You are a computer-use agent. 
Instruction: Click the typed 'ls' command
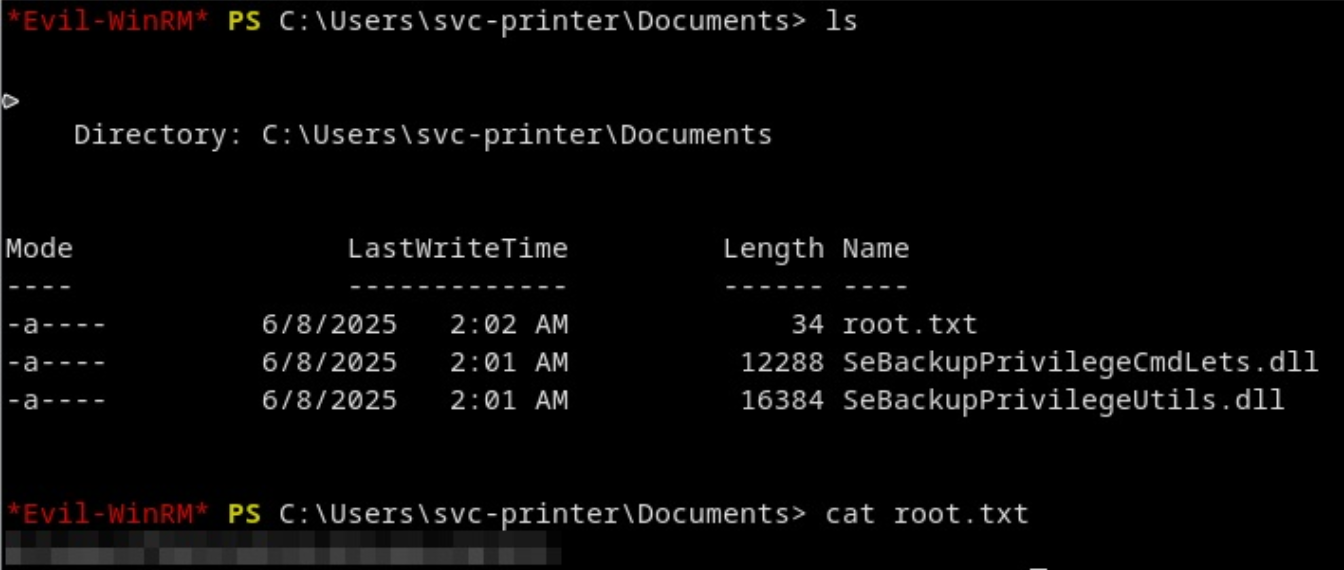841,20
